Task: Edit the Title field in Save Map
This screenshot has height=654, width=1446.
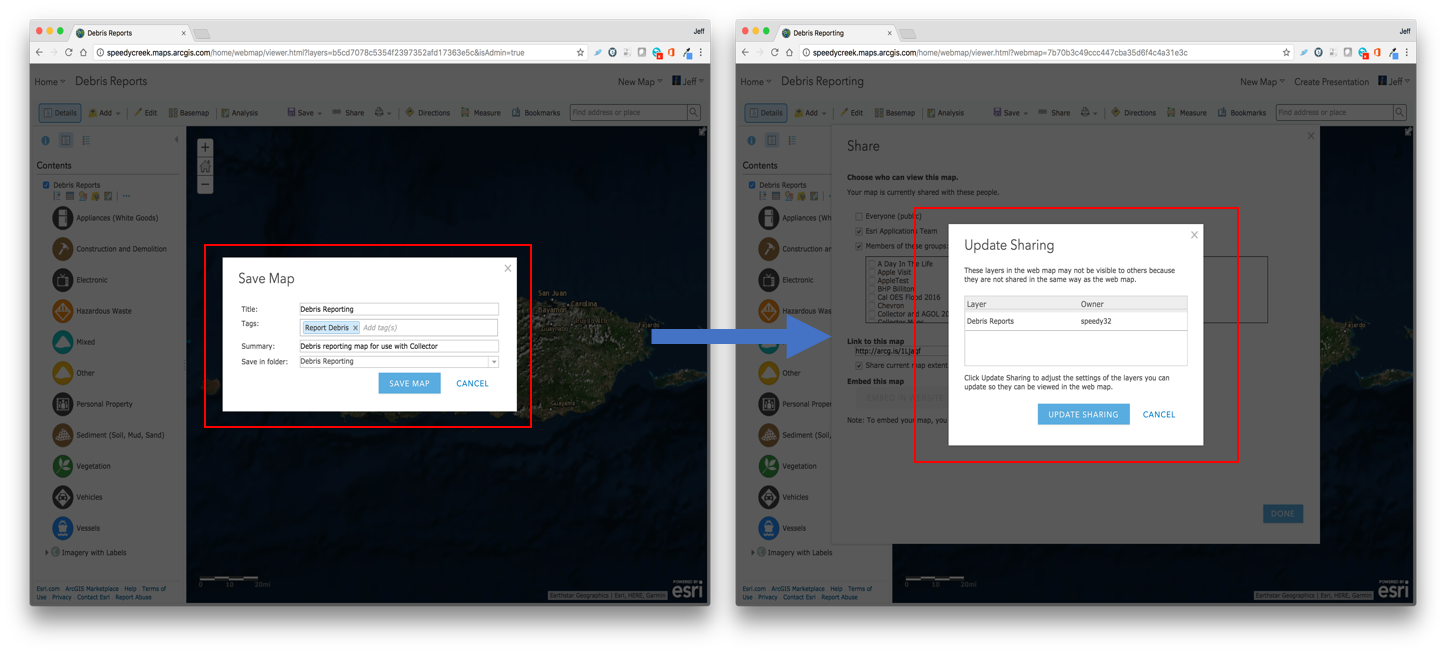Action: [x=398, y=309]
